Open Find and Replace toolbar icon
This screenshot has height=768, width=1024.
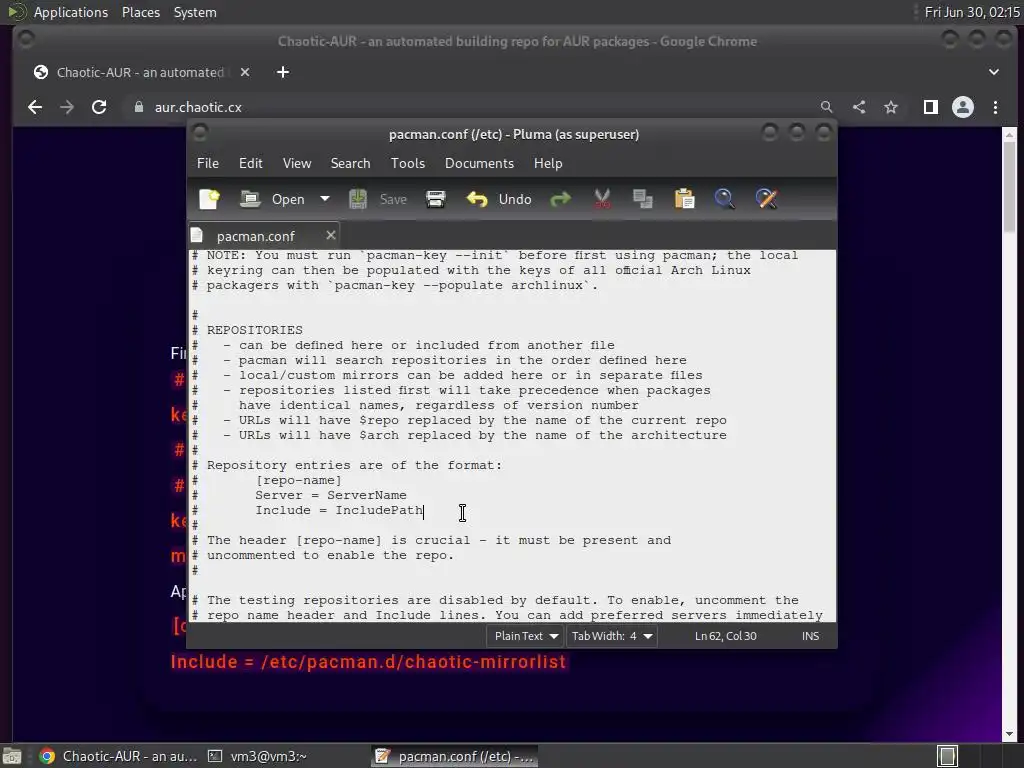766,199
